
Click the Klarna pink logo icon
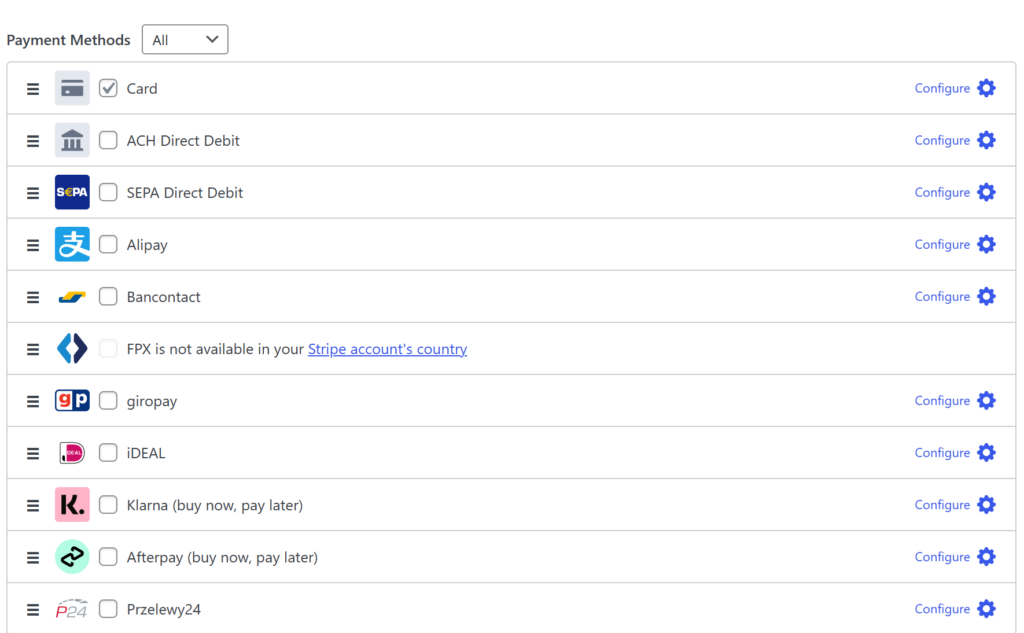click(72, 505)
